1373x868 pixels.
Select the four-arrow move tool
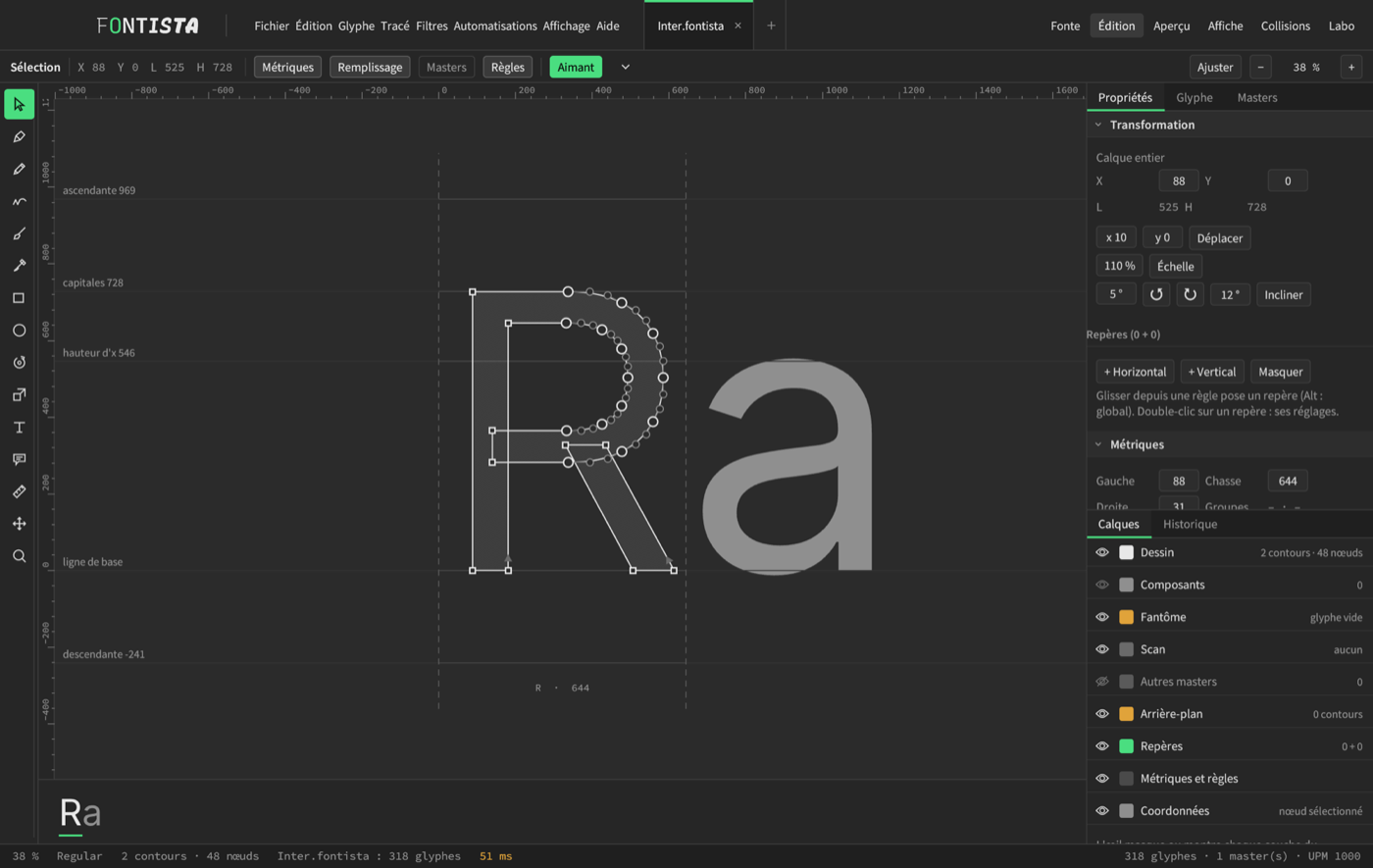pos(19,524)
